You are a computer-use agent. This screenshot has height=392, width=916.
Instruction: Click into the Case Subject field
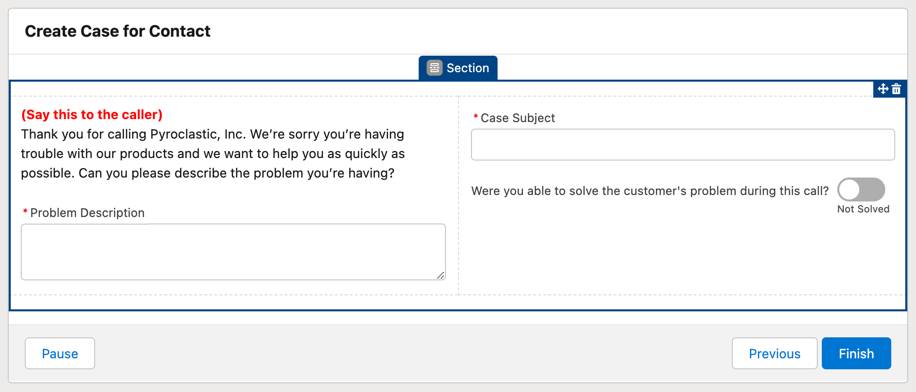[x=682, y=144]
